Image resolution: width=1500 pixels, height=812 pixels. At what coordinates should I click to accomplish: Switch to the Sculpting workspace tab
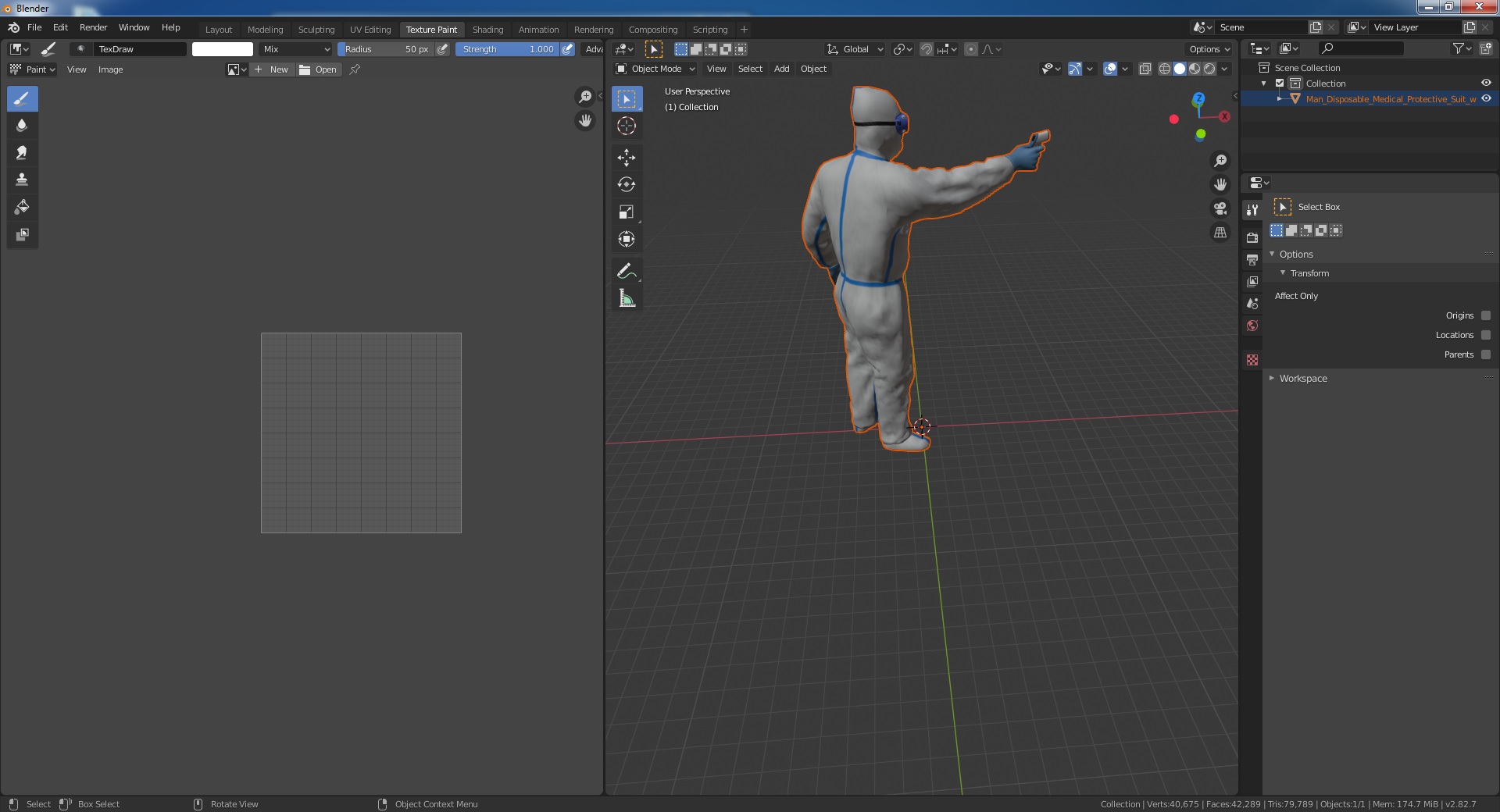pos(316,30)
